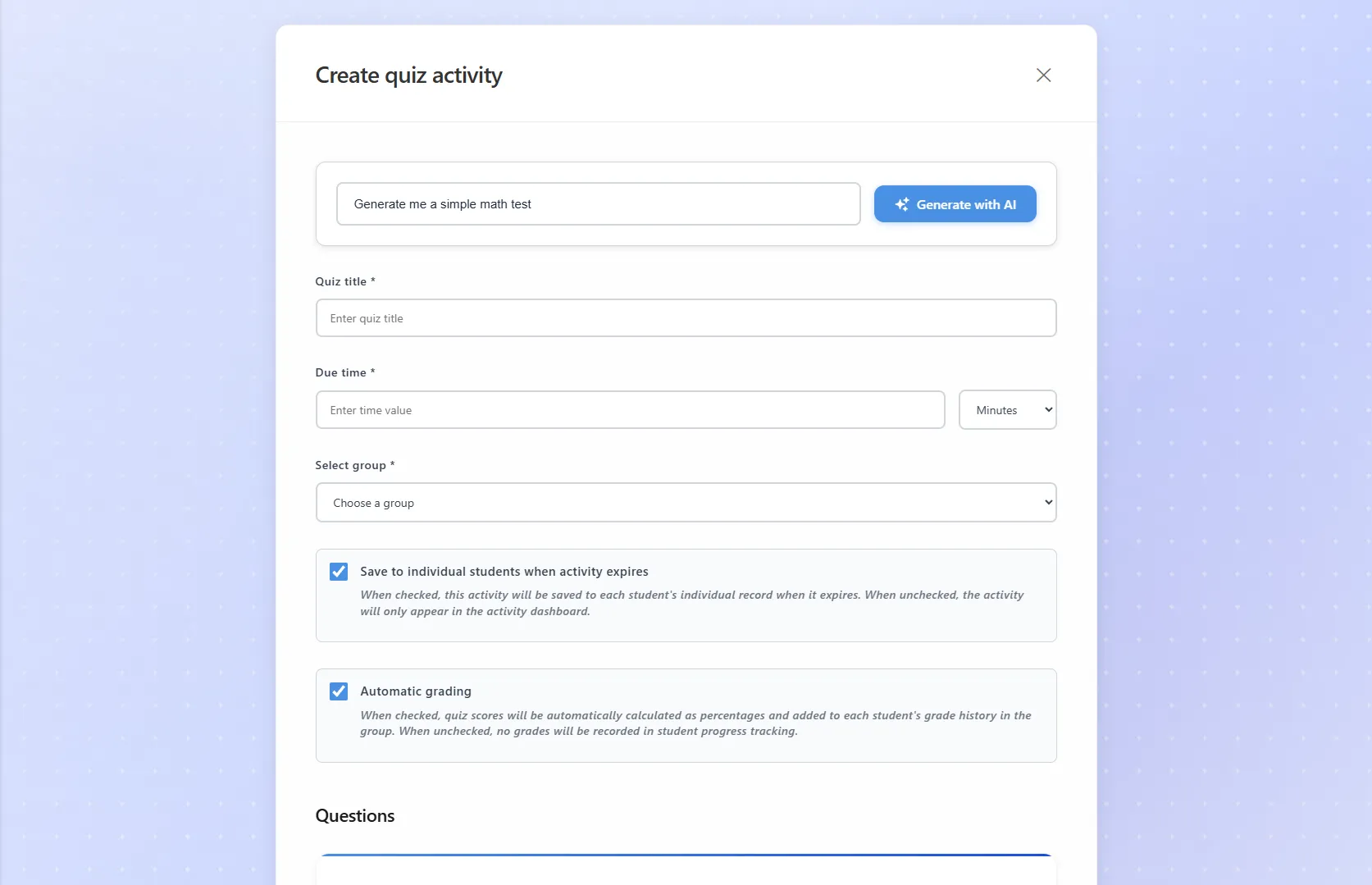Image resolution: width=1372 pixels, height=885 pixels.
Task: Click the Quiz title field label
Action: click(x=345, y=281)
